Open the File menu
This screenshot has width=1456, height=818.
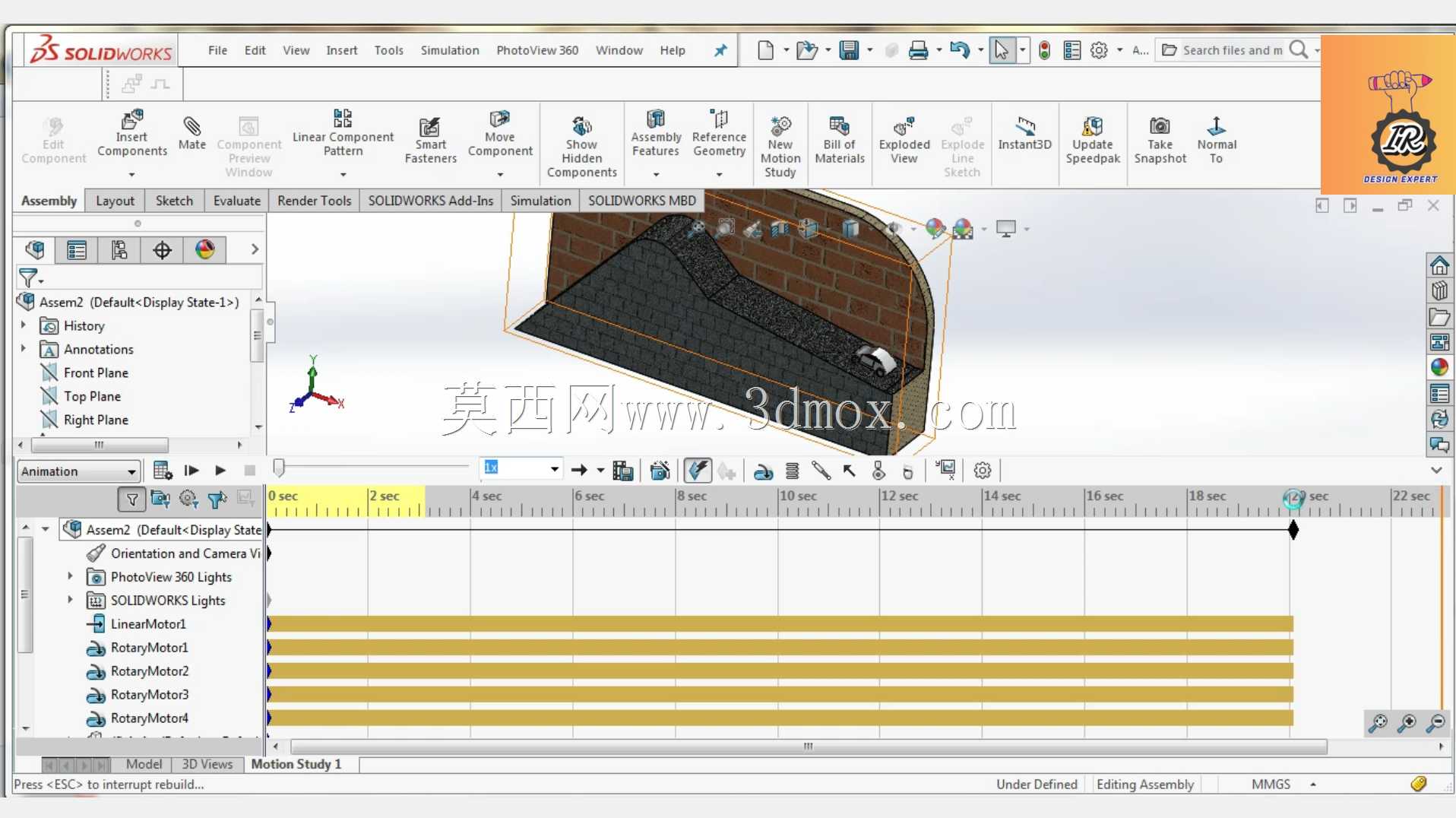[x=217, y=50]
